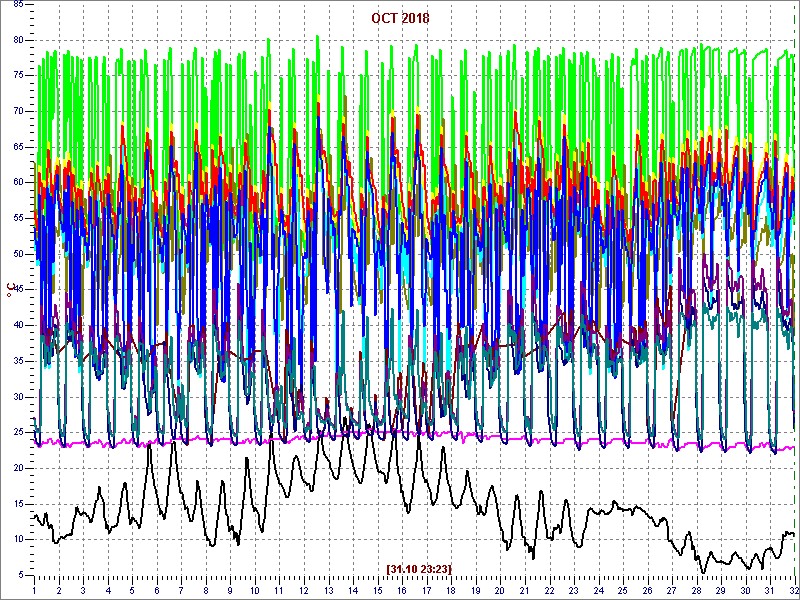The height and width of the screenshot is (600, 800).
Task: Click day 27 on the date axis
Action: (671, 588)
